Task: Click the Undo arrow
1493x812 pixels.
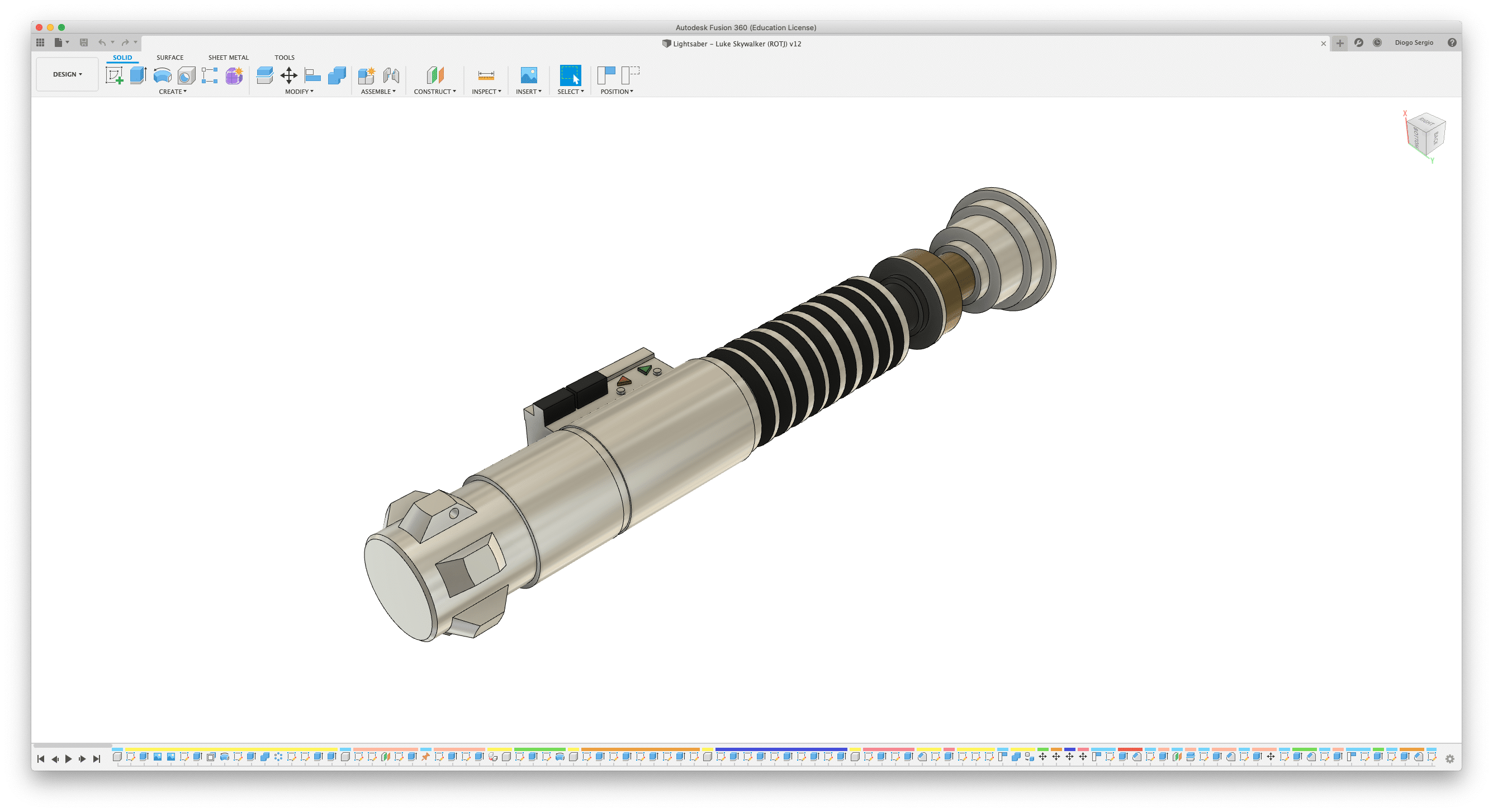Action: pos(102,42)
